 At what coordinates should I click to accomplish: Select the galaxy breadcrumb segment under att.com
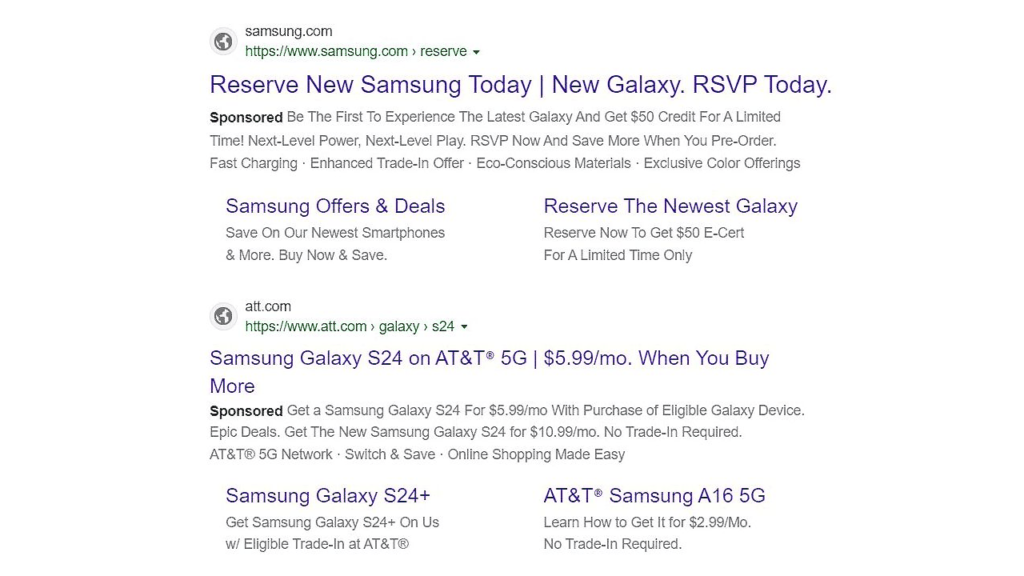pyautogui.click(x=398, y=326)
